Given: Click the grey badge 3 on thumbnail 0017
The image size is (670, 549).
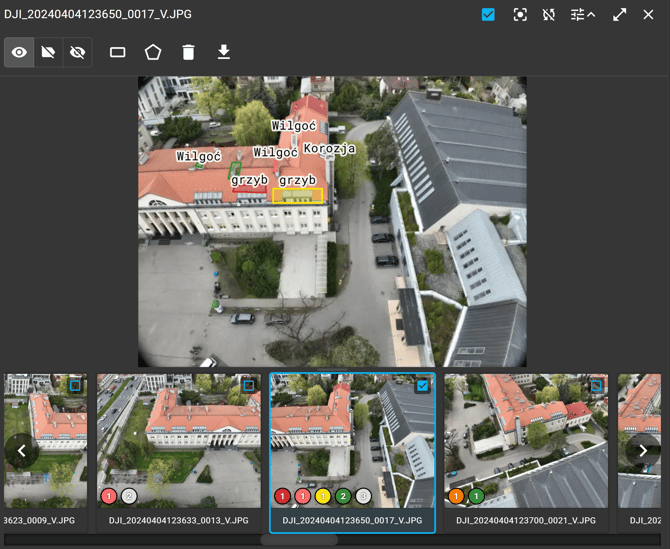Looking at the screenshot, I should (x=364, y=496).
